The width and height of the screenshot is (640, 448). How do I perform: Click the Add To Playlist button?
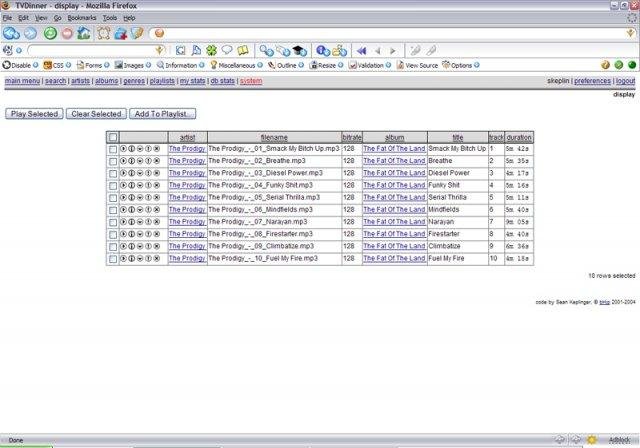pos(162,114)
